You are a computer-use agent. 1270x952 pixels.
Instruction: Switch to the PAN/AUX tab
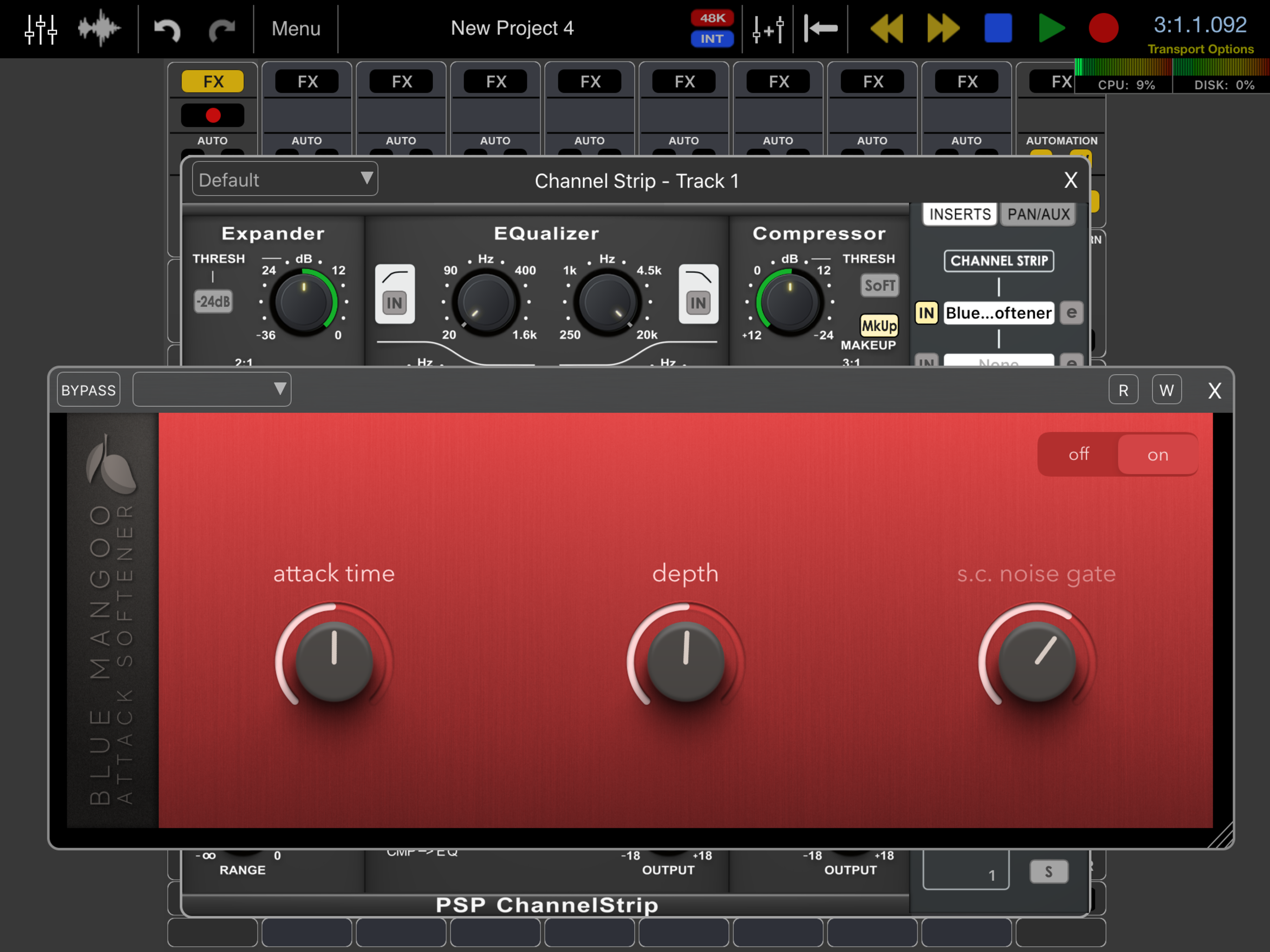tap(1038, 214)
